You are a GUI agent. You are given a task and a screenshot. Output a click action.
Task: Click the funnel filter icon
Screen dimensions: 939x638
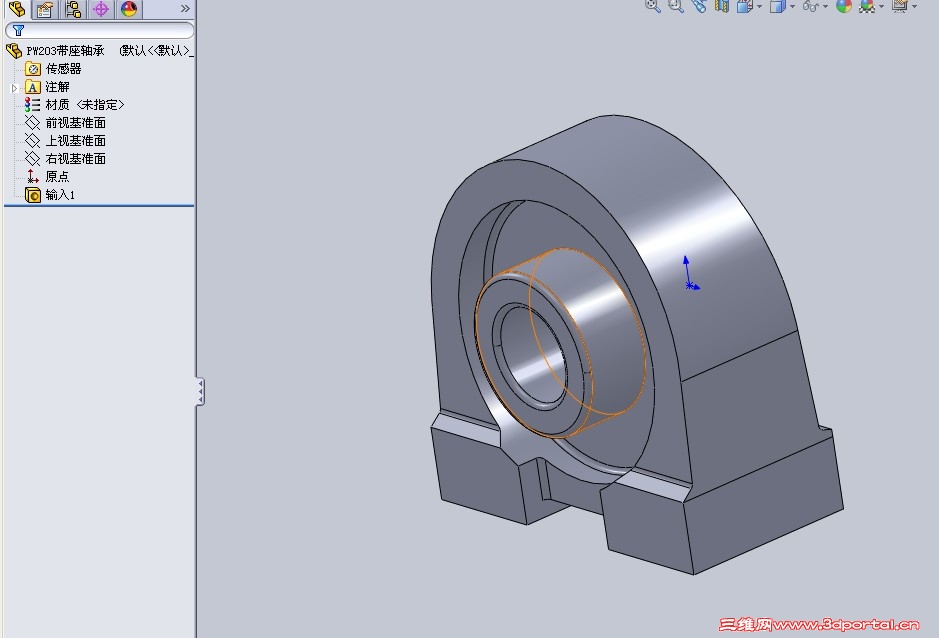(19, 30)
